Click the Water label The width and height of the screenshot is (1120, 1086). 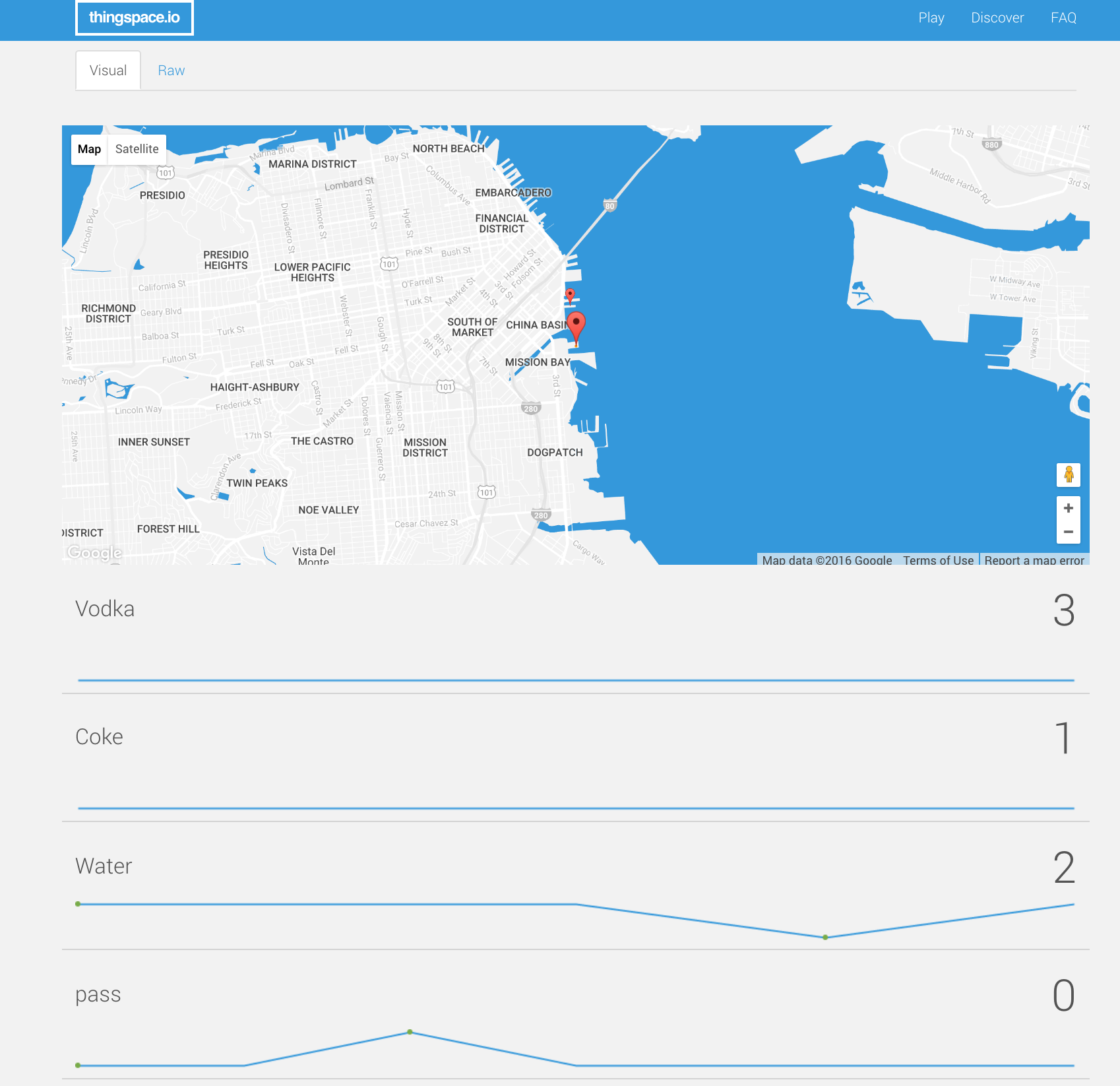click(x=104, y=866)
